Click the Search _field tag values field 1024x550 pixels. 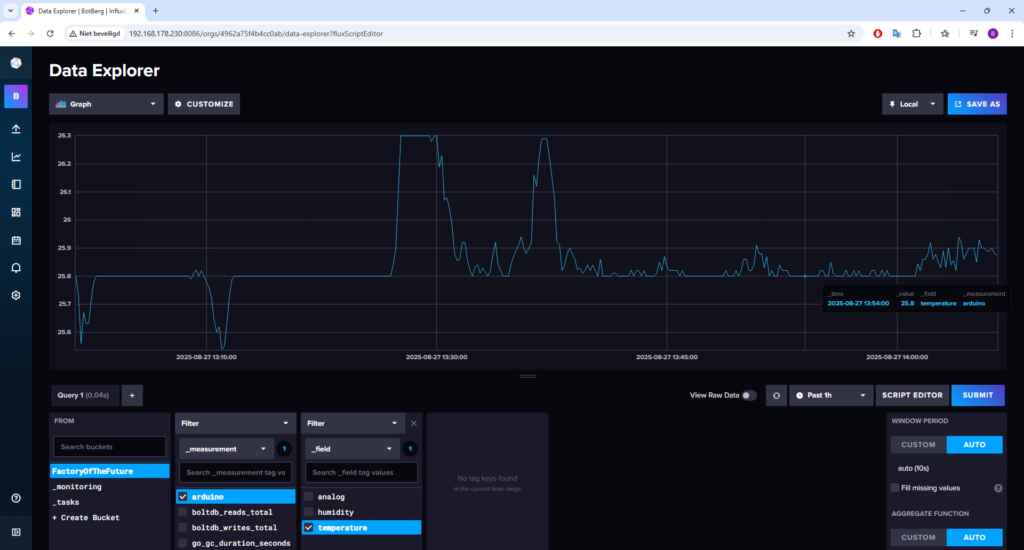361,472
